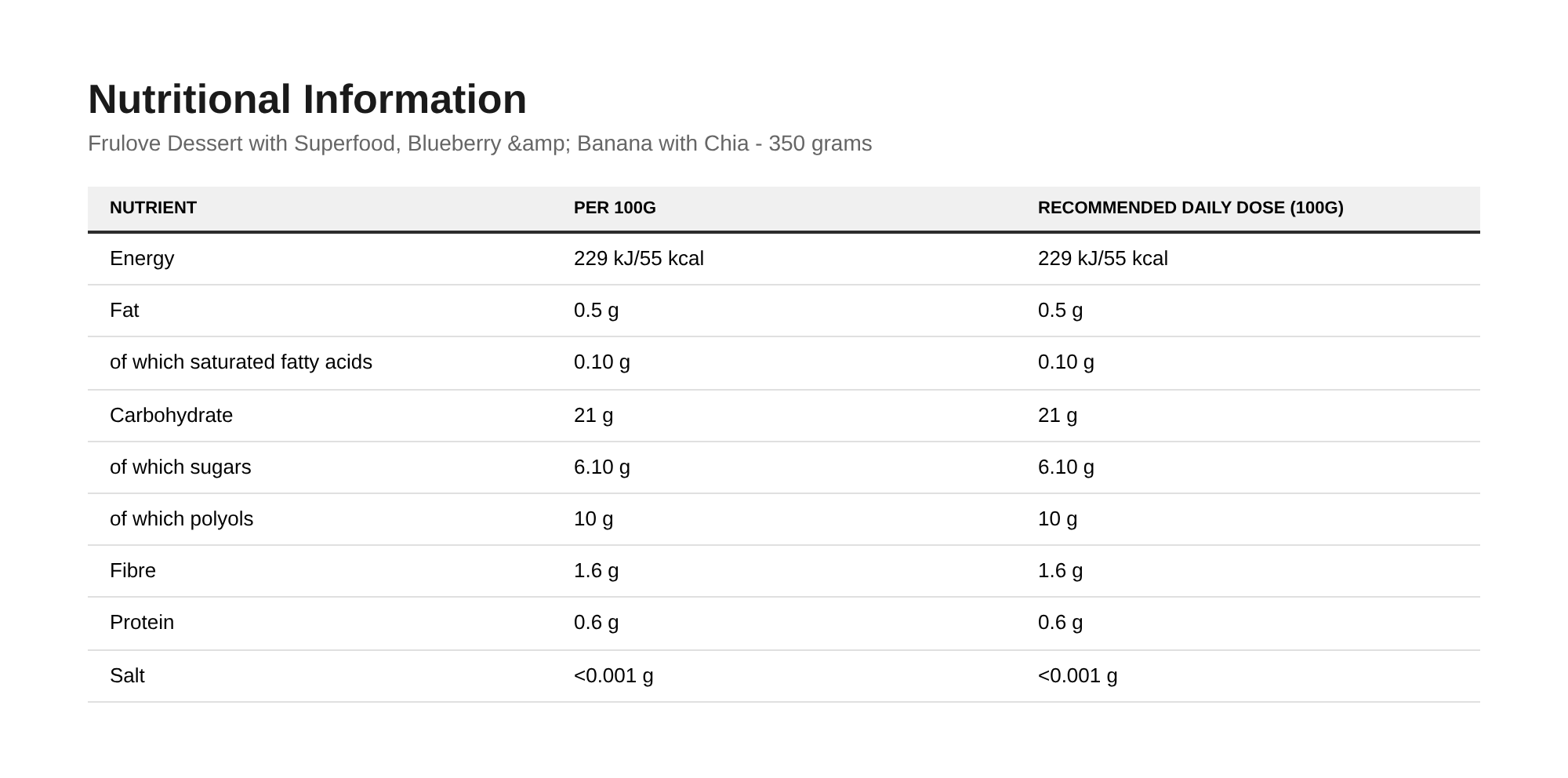
Task: Click the 1.6 g fibre per 100g value
Action: [x=596, y=571]
